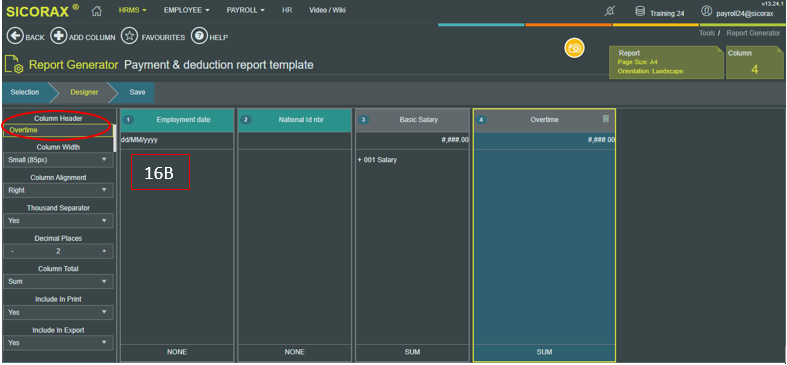Image resolution: width=787 pixels, height=365 pixels.
Task: Open the Include In Export dropdown
Action: tap(58, 342)
